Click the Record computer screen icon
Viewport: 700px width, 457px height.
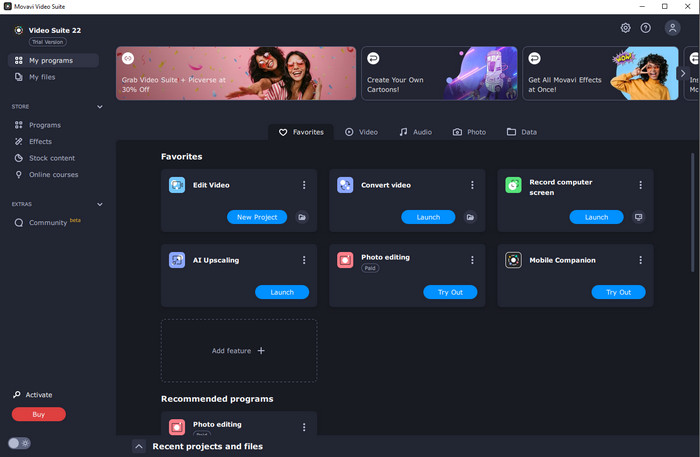click(513, 185)
